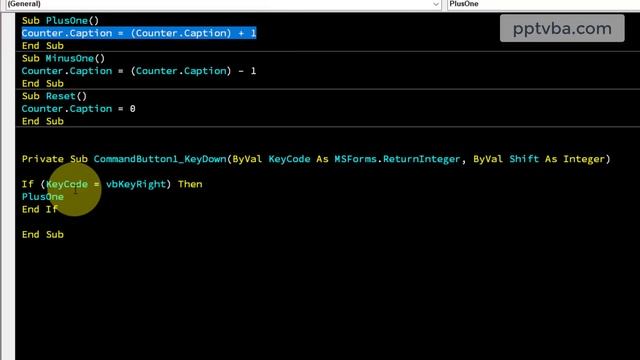Click the 'Sub MinusOne()' code line
This screenshot has width=640, height=360.
point(63,58)
